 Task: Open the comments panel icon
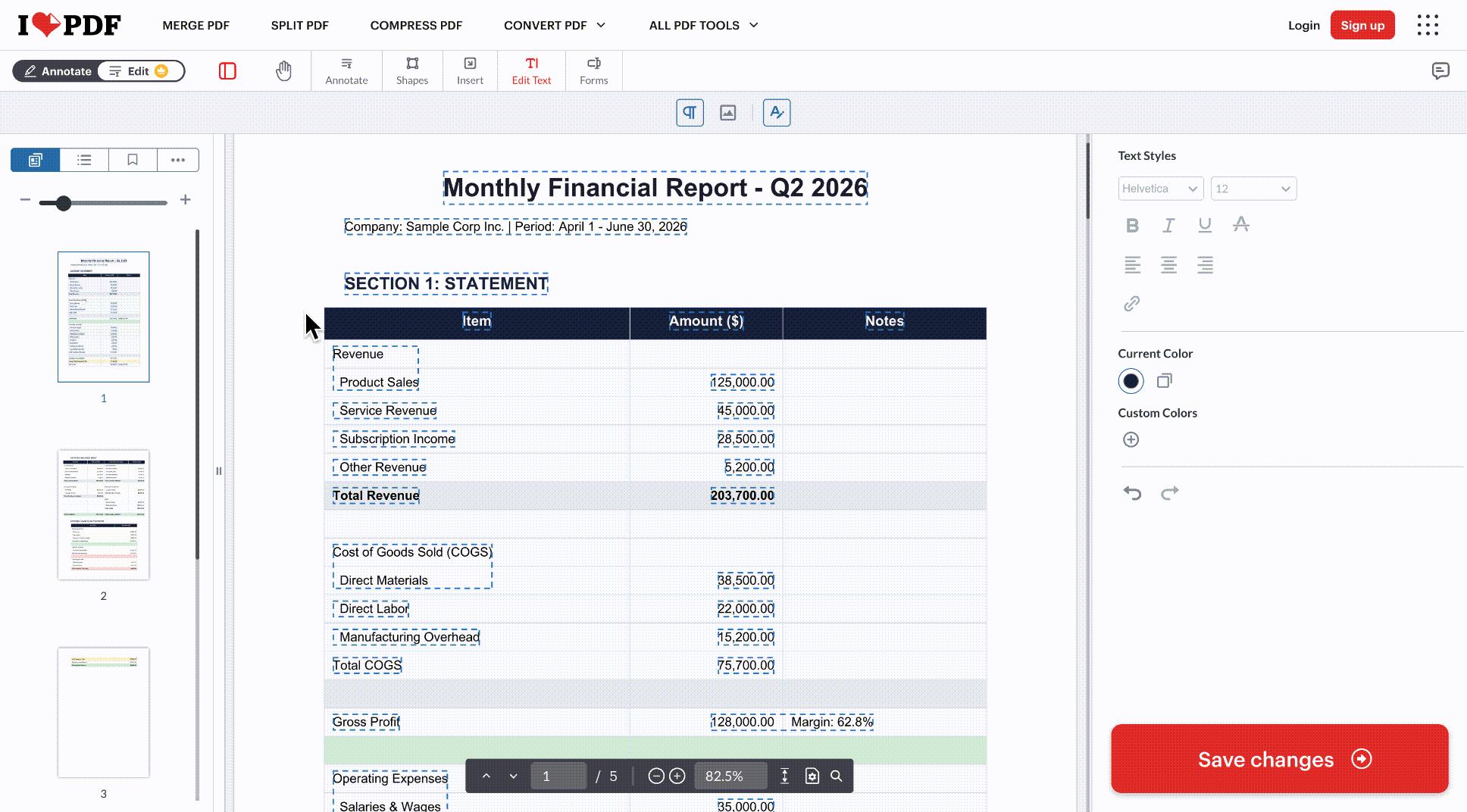(1440, 71)
